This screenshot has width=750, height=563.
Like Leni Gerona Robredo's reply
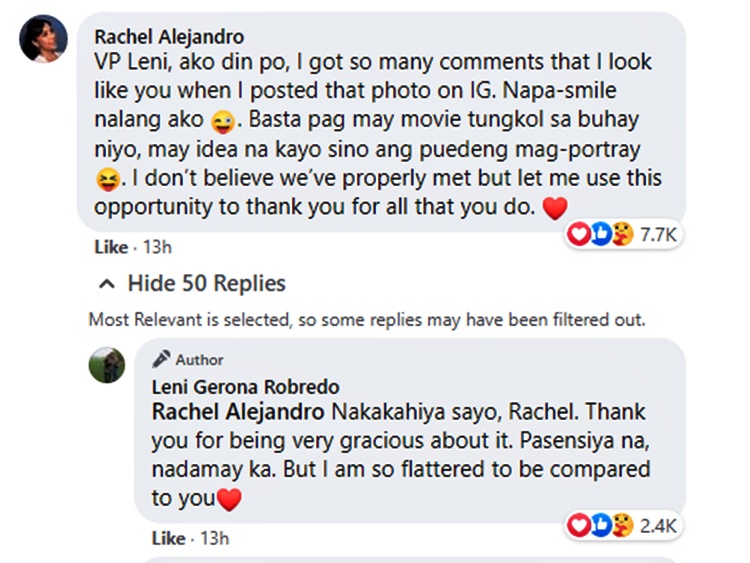point(168,538)
